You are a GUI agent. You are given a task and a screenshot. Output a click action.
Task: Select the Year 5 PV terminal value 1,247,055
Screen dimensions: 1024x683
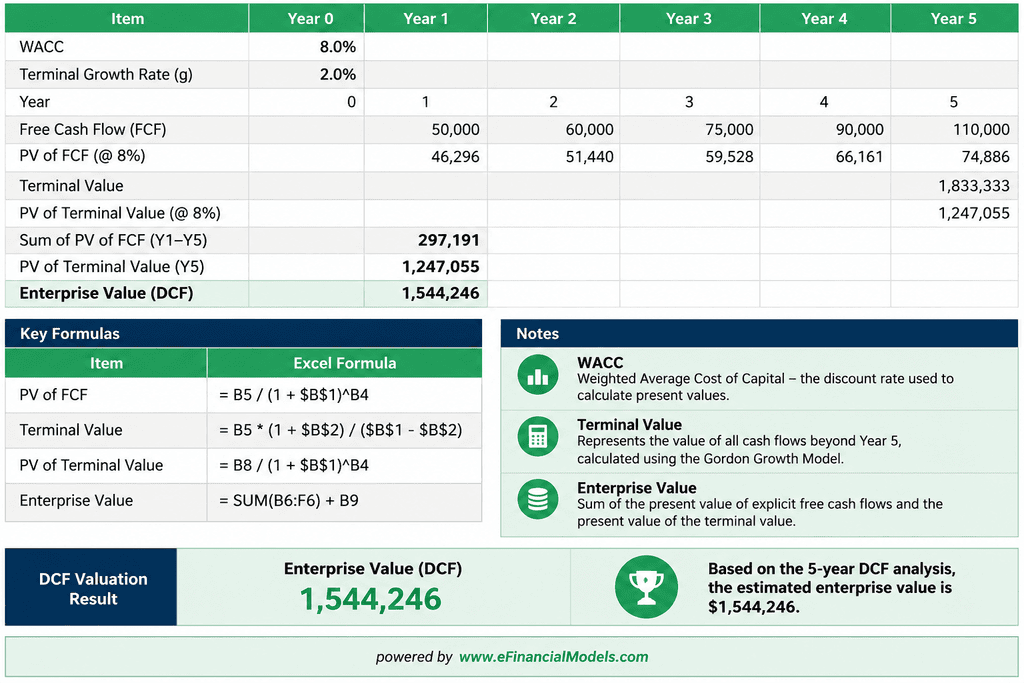[954, 213]
